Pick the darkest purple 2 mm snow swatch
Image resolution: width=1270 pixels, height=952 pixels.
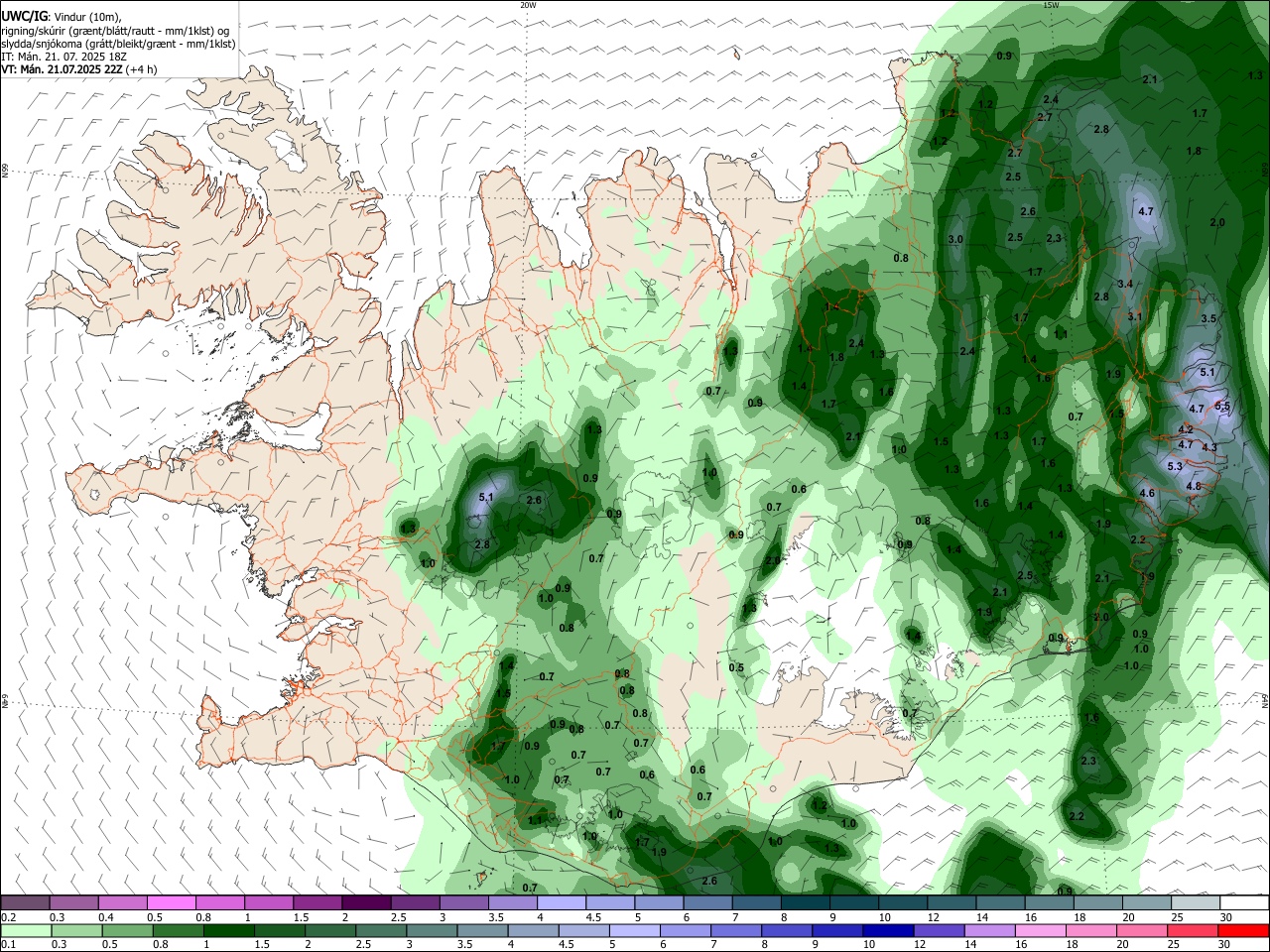point(366,903)
